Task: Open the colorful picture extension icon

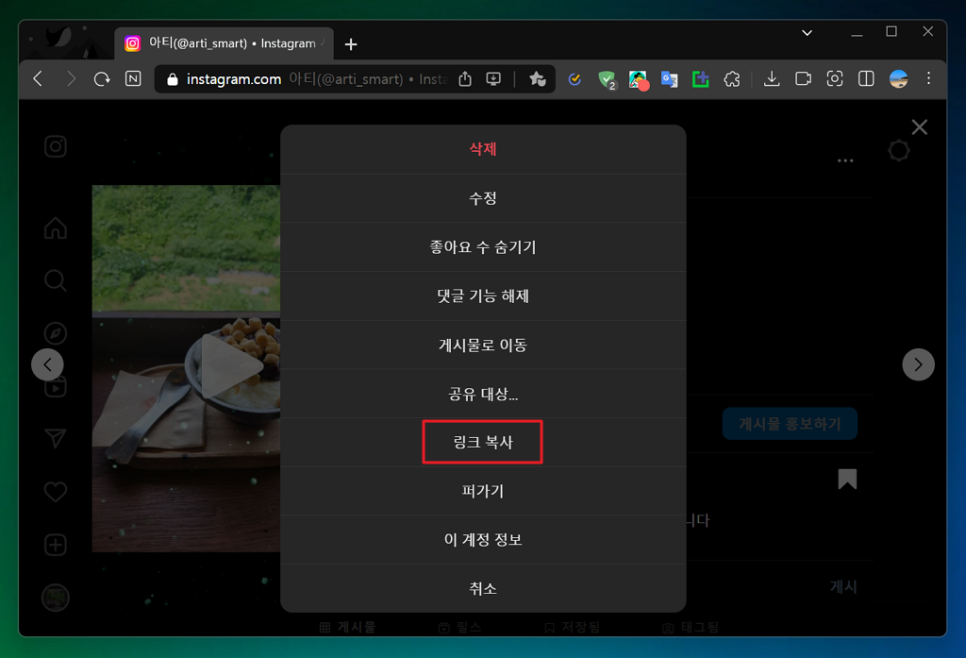Action: (638, 79)
